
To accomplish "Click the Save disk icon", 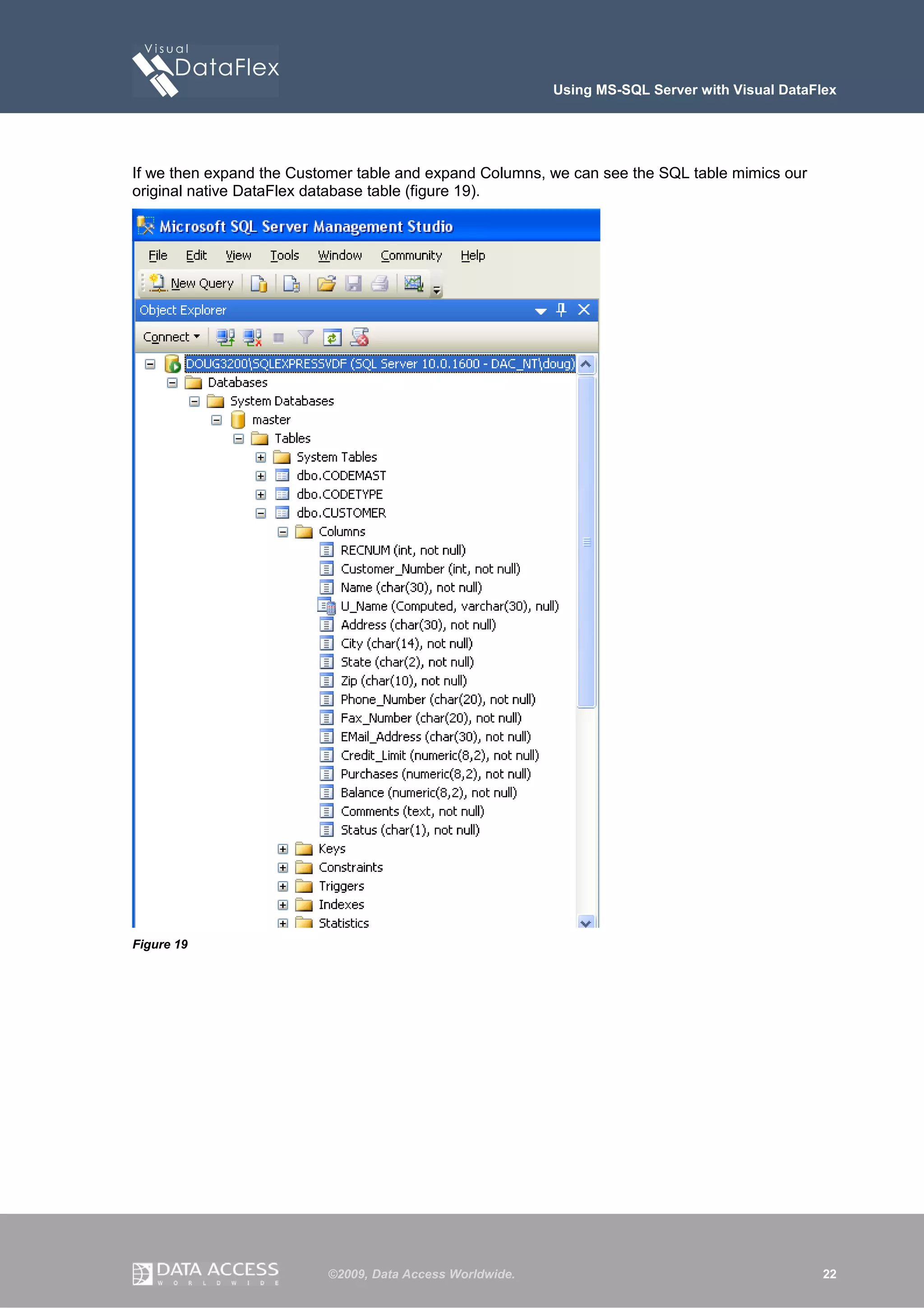I will coord(354,283).
